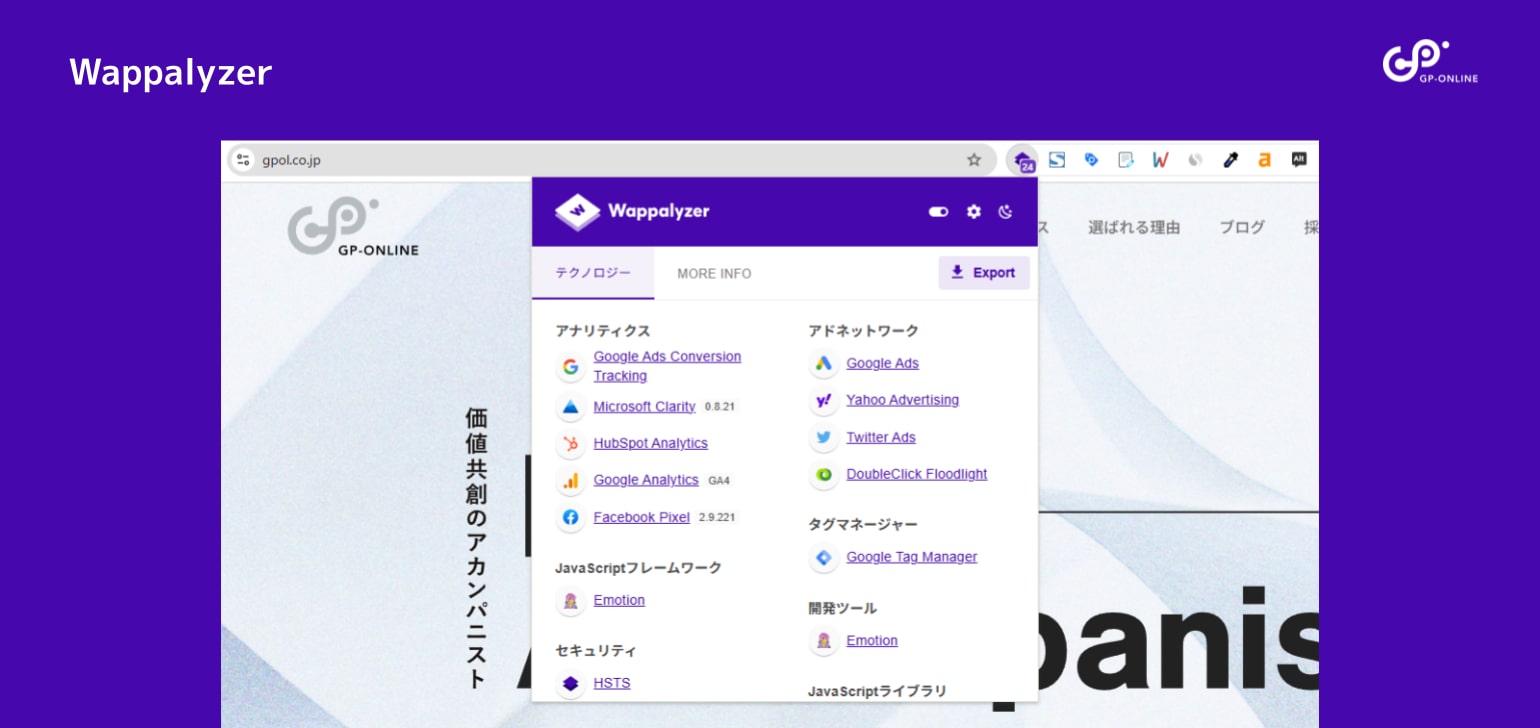The image size is (1540, 728).
Task: Click the site info icon beside gpol.co.jp
Action: [243, 160]
